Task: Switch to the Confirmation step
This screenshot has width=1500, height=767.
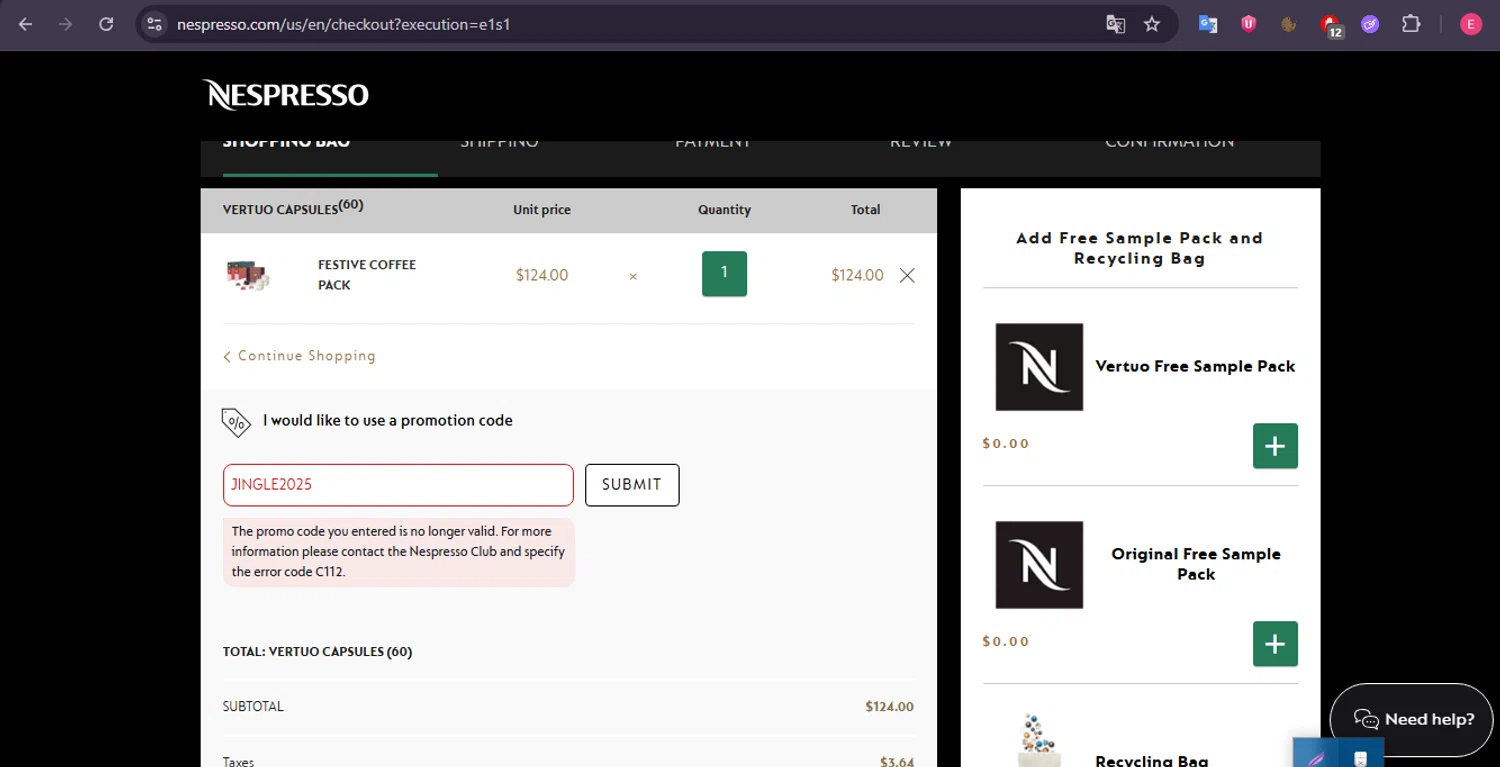Action: [x=1169, y=143]
